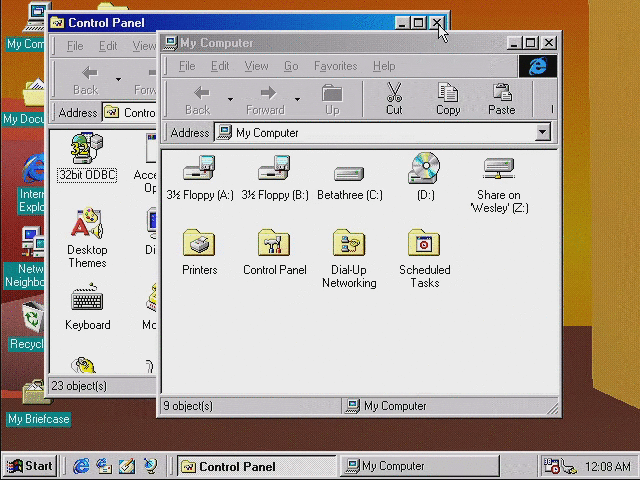The image size is (640, 480).
Task: Open the Edit menu in Control Panel window
Action: tap(108, 46)
